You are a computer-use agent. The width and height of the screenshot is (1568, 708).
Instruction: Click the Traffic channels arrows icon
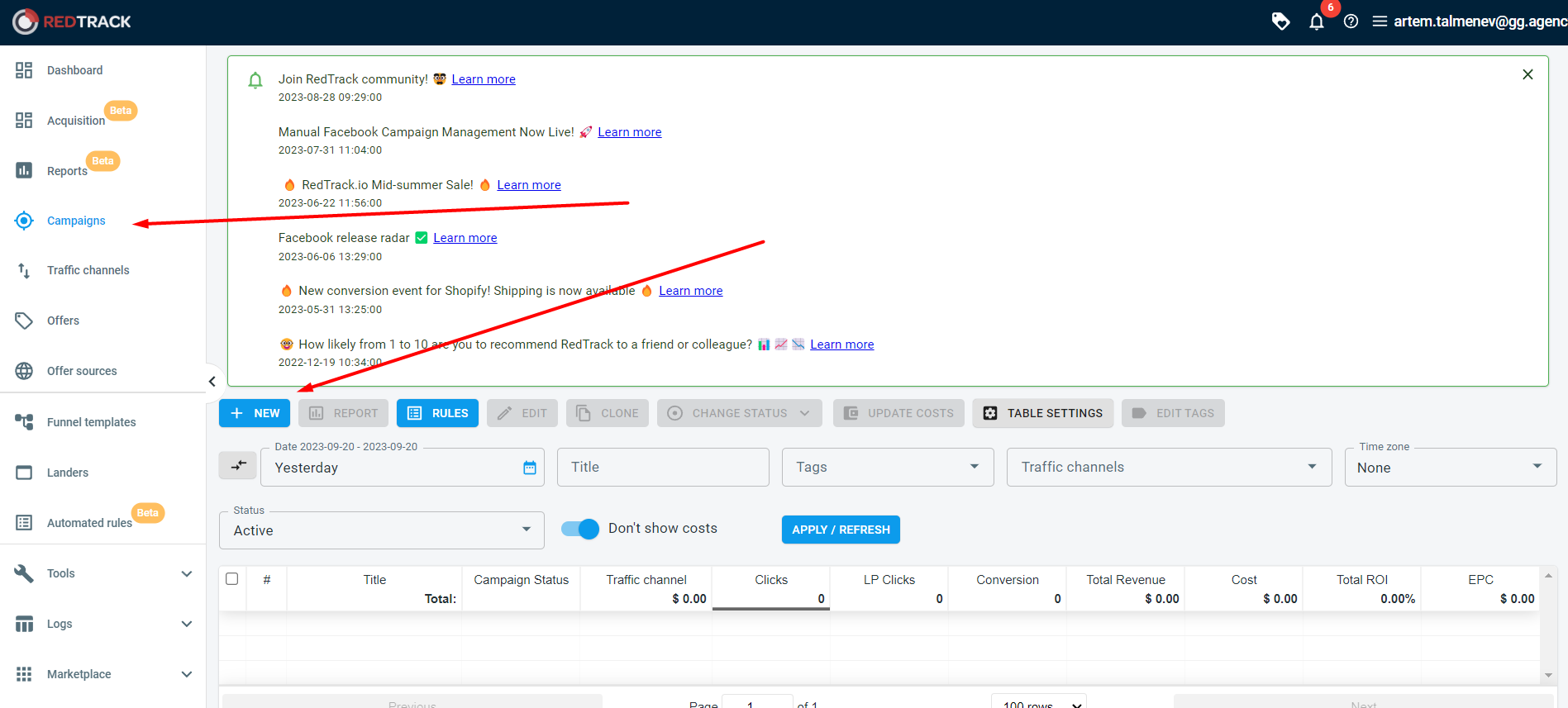point(24,270)
